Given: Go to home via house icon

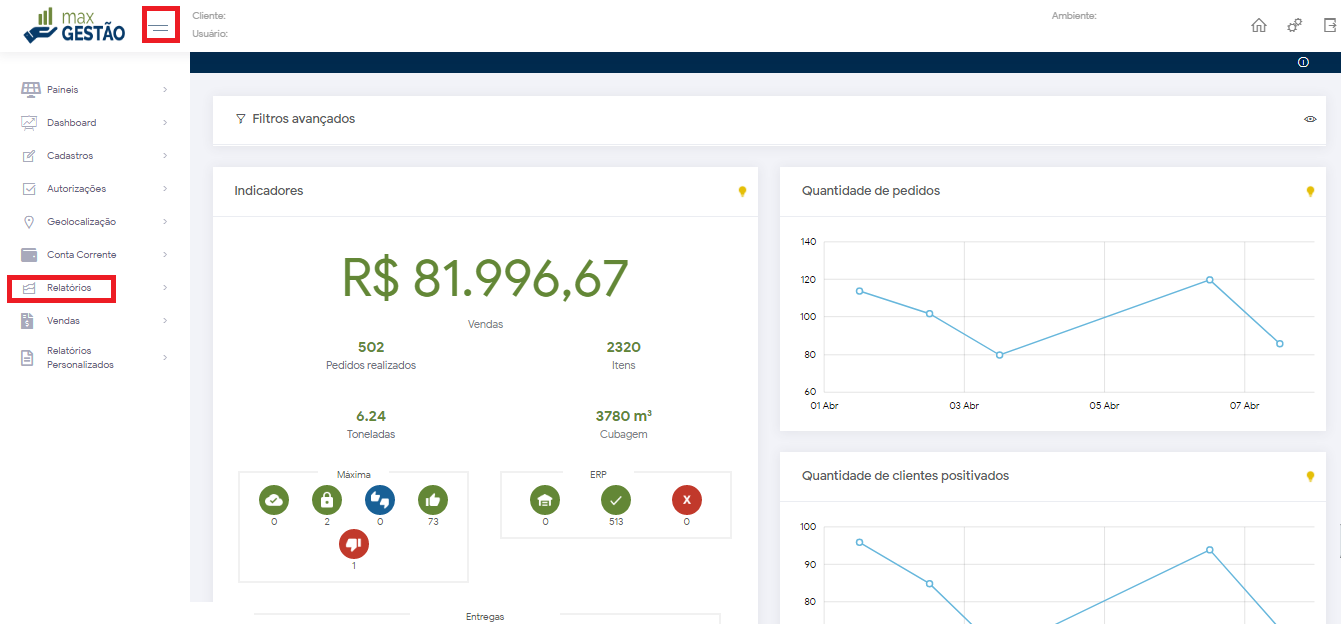Looking at the screenshot, I should pos(1259,26).
